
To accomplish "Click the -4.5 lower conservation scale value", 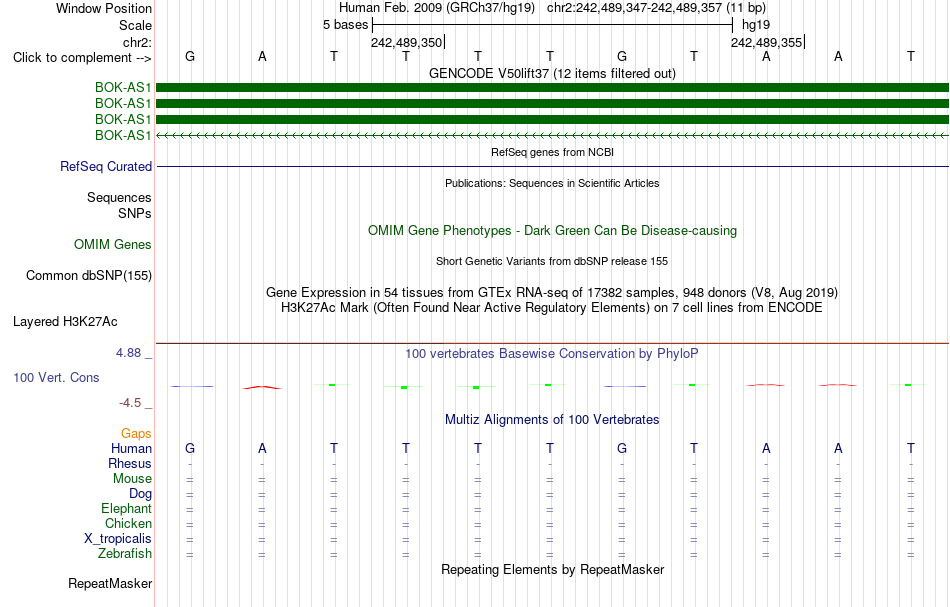I will 130,403.
